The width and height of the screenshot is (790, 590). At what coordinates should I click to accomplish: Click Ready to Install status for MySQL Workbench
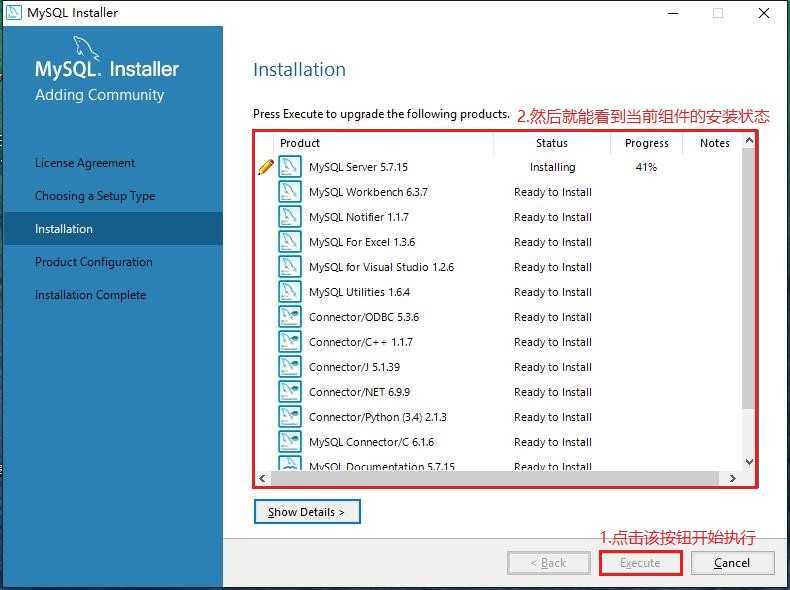tap(553, 192)
